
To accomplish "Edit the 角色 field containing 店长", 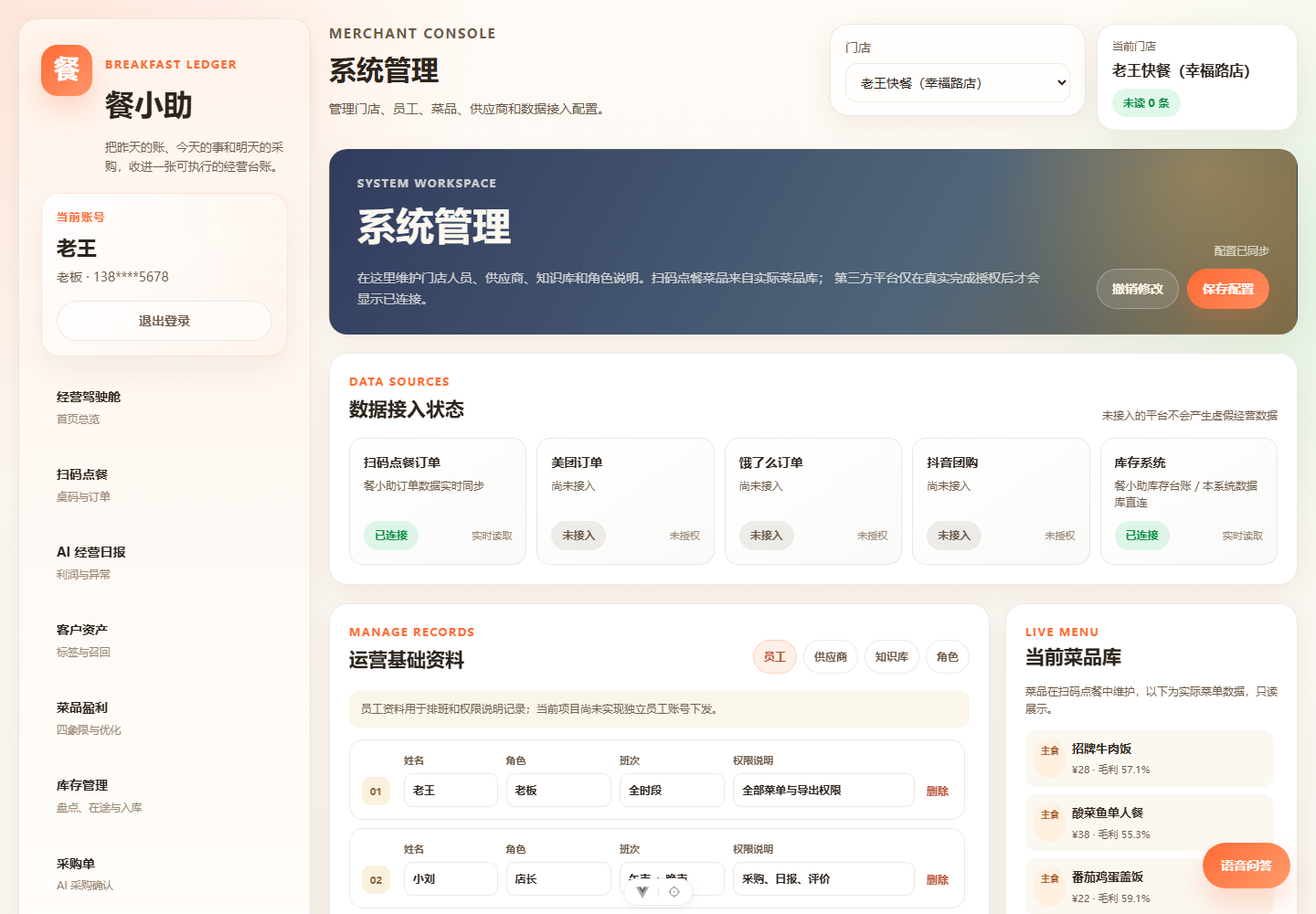I will (x=558, y=879).
